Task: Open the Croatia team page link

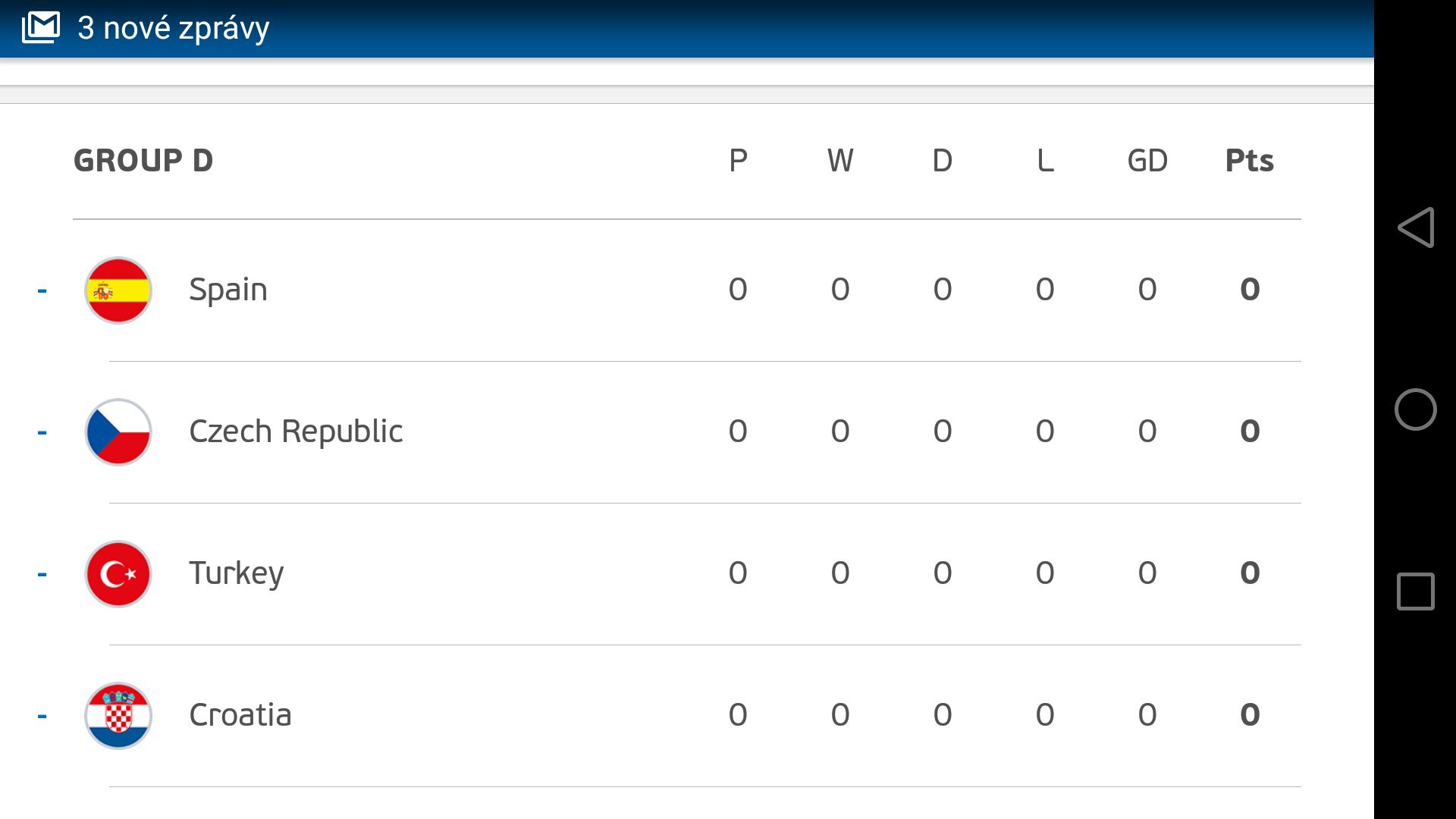Action: click(x=241, y=715)
